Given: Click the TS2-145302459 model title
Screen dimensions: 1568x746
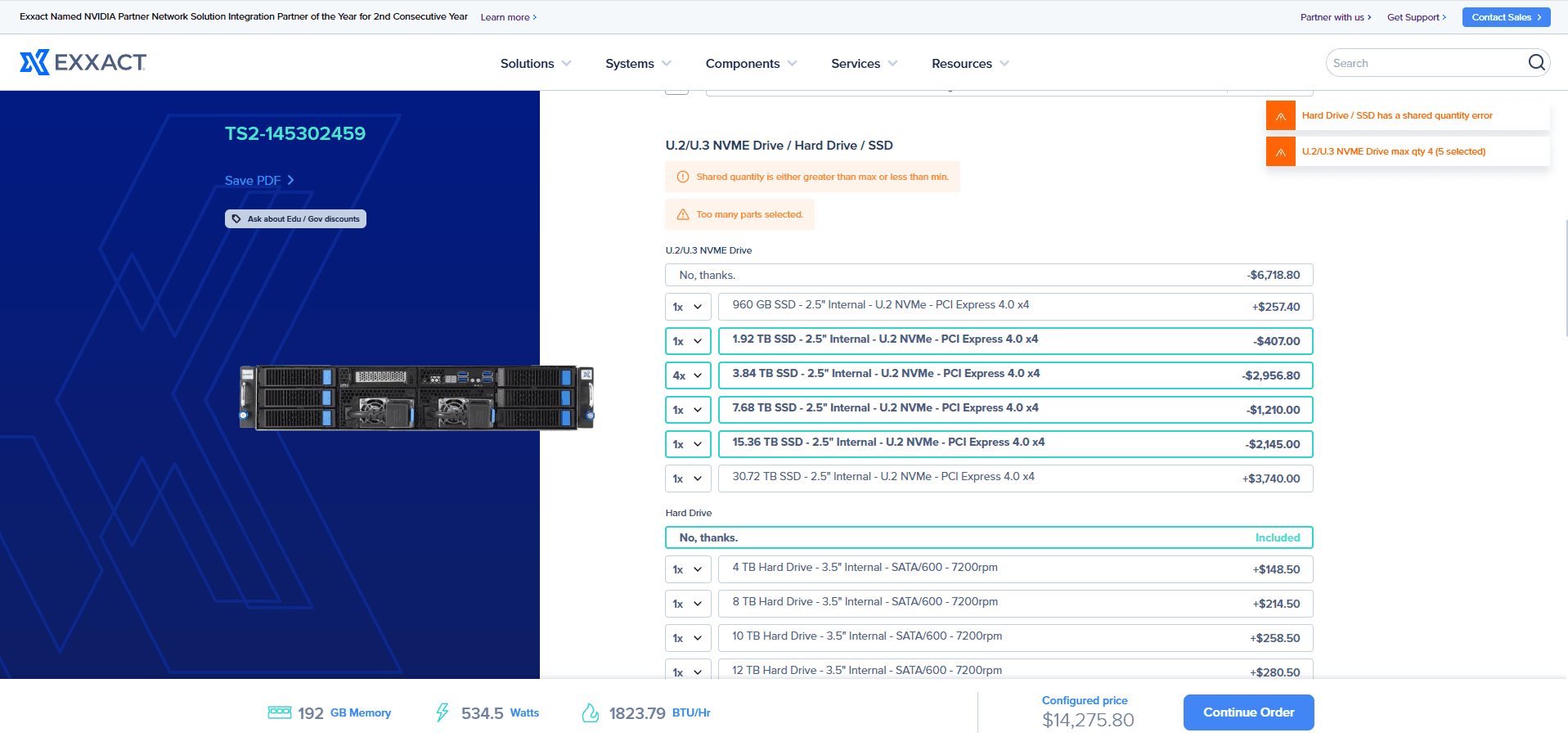Looking at the screenshot, I should 295,133.
